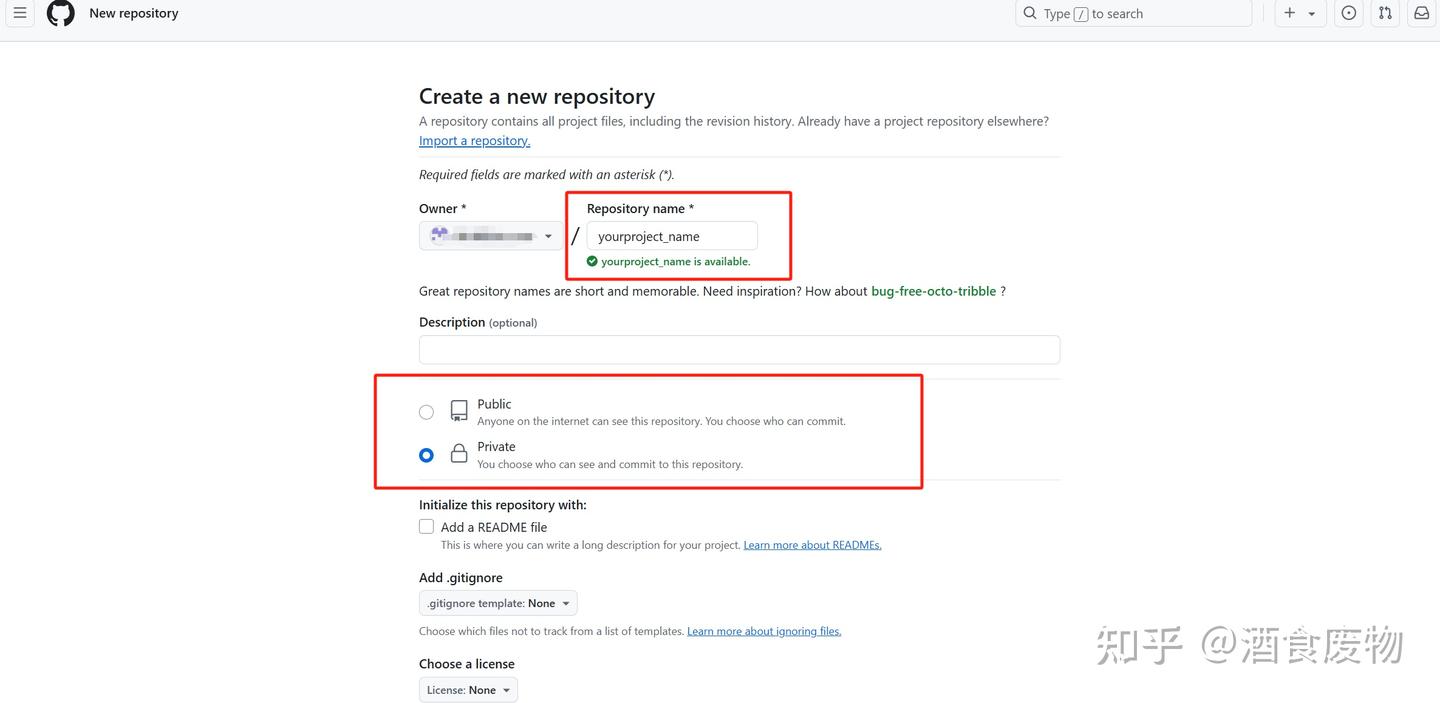
Task: Select the suggested name bug-free-octo-tribble
Action: click(933, 290)
